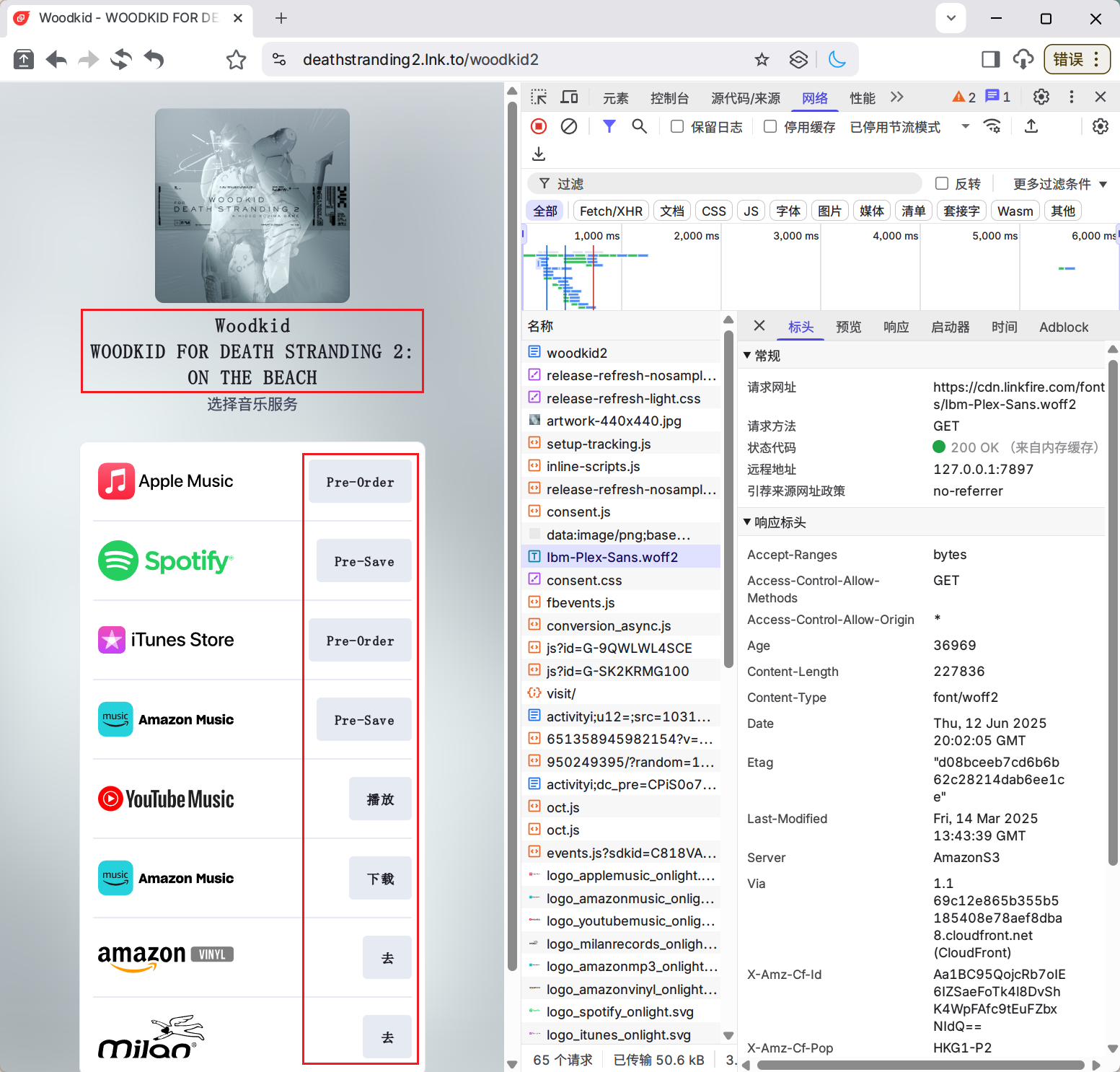Go back to previous page
The width and height of the screenshot is (1120, 1072).
56,60
